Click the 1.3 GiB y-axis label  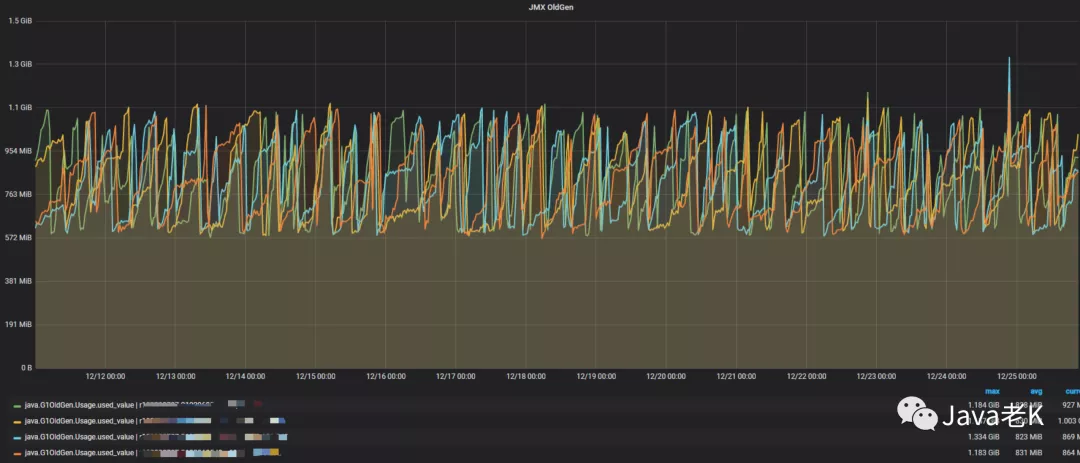19,64
